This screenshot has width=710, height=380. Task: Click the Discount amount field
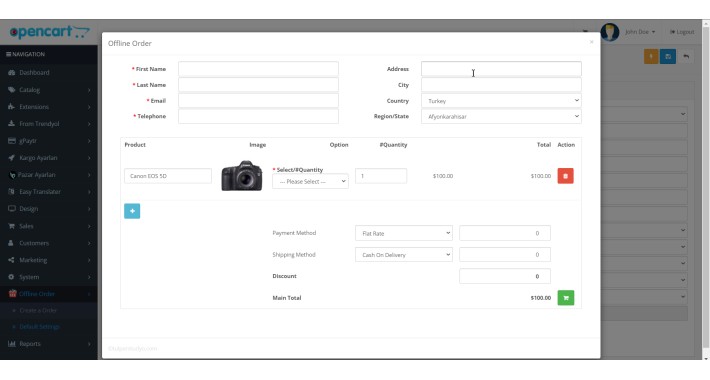tap(505, 276)
